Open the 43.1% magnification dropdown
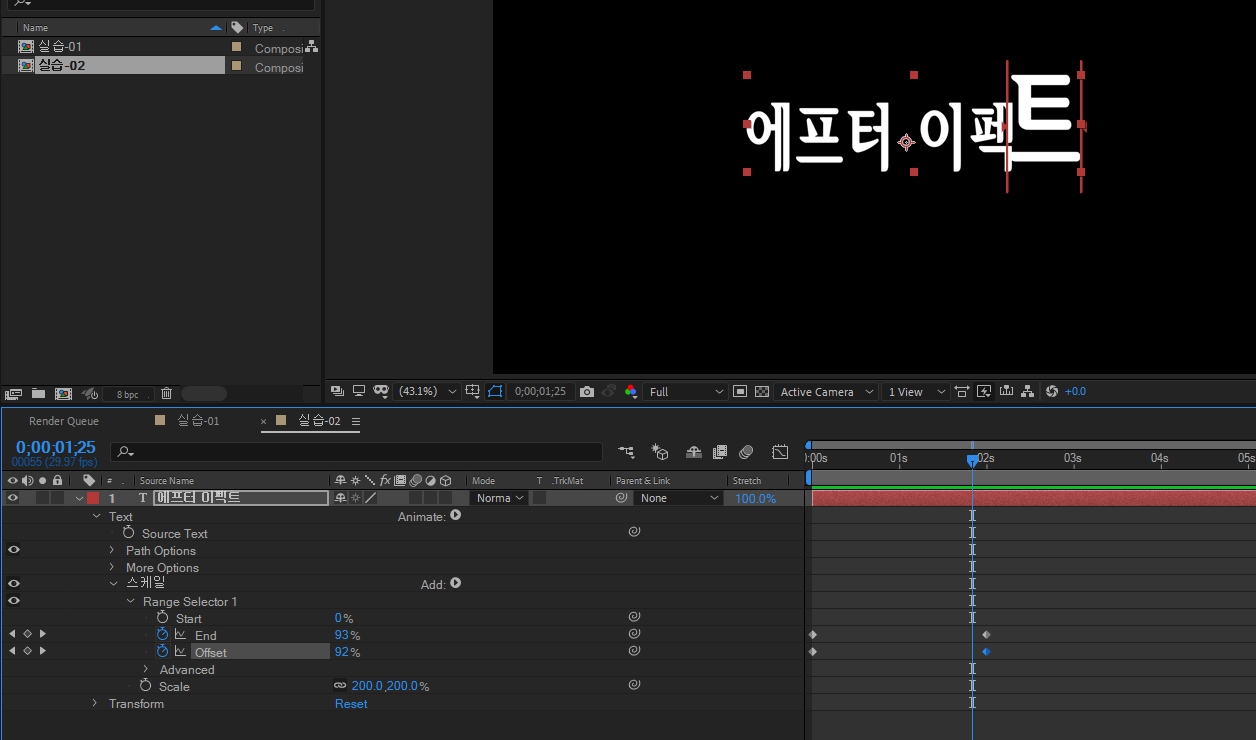The height and width of the screenshot is (740, 1256). click(x=428, y=391)
